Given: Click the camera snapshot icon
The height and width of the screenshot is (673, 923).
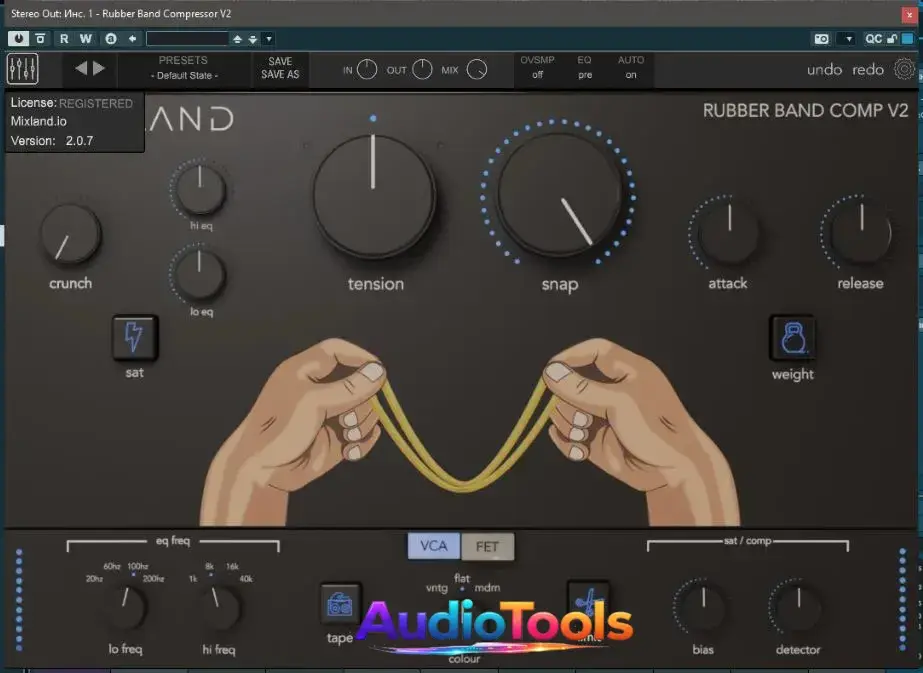Looking at the screenshot, I should pyautogui.click(x=821, y=38).
